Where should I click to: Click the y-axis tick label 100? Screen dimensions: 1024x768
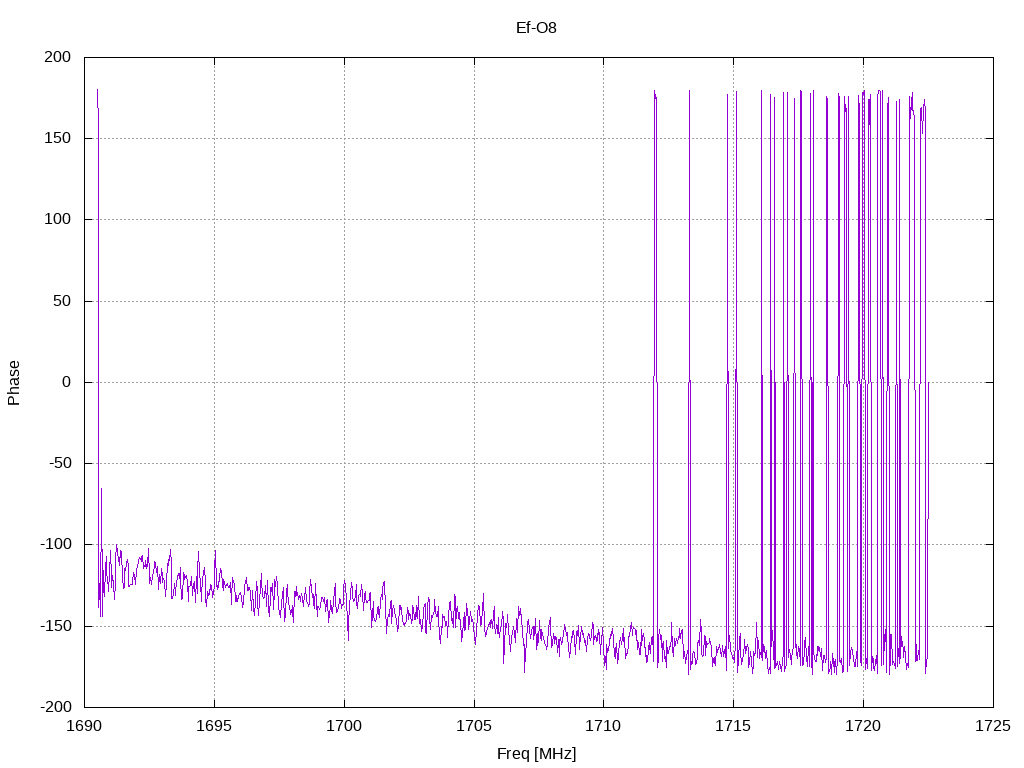coord(57,219)
